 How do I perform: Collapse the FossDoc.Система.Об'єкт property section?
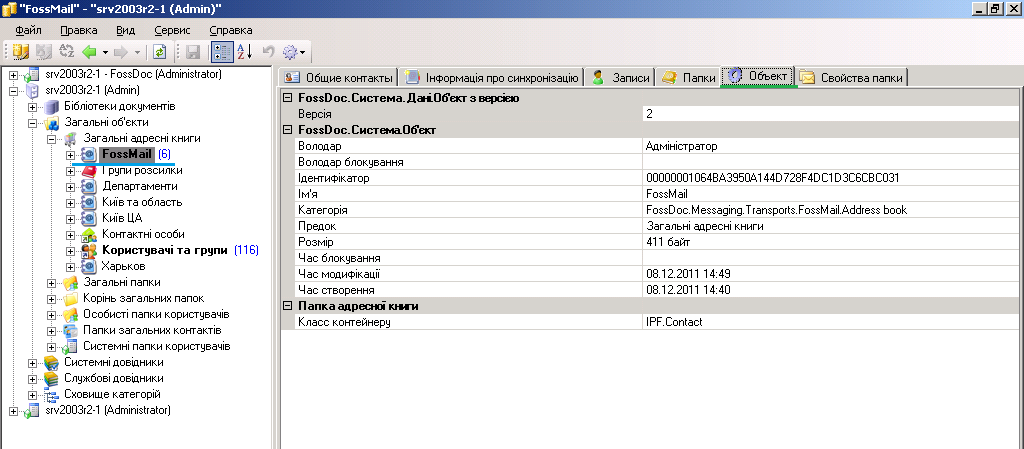(289, 130)
